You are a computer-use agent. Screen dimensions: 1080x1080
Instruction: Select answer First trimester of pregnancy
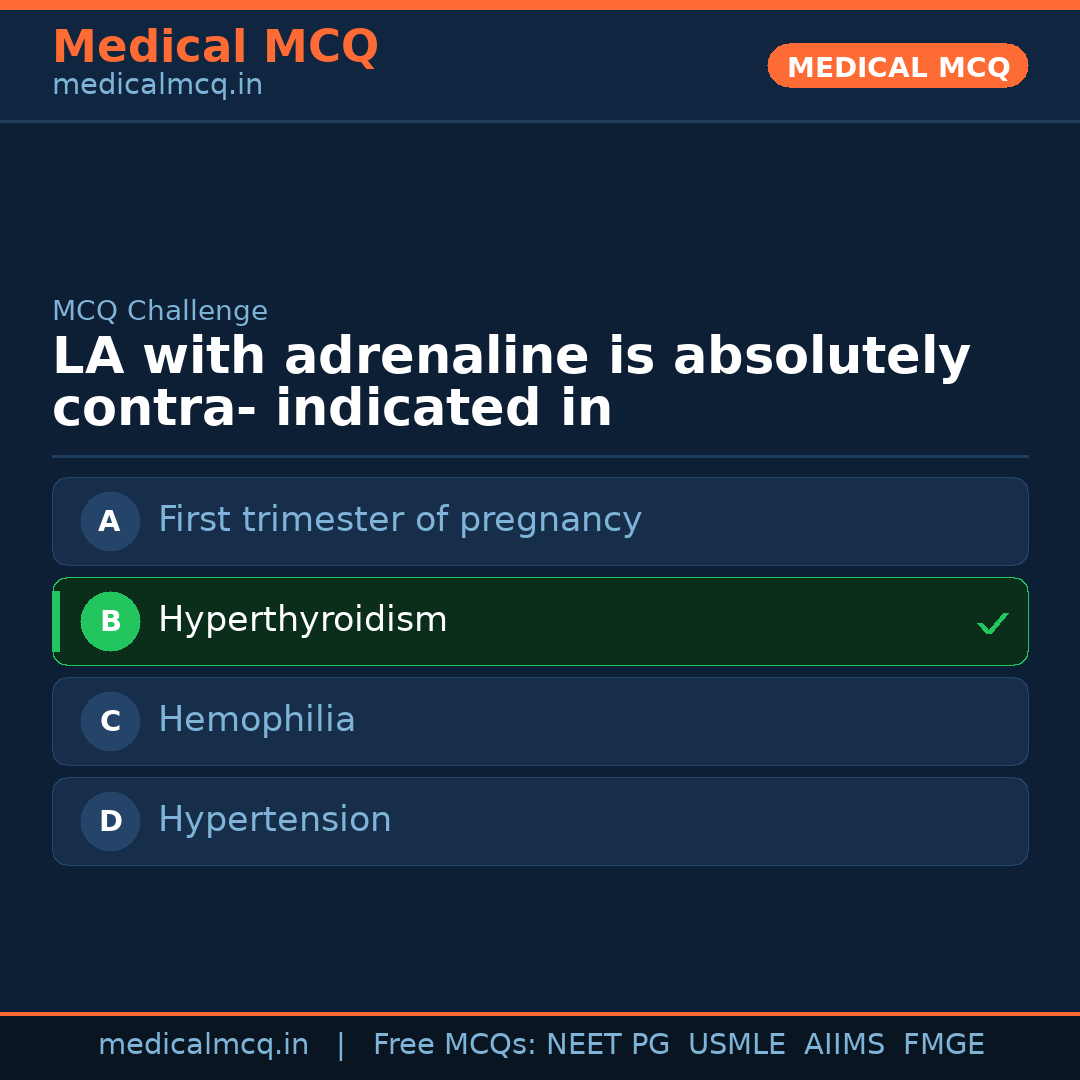point(400,520)
